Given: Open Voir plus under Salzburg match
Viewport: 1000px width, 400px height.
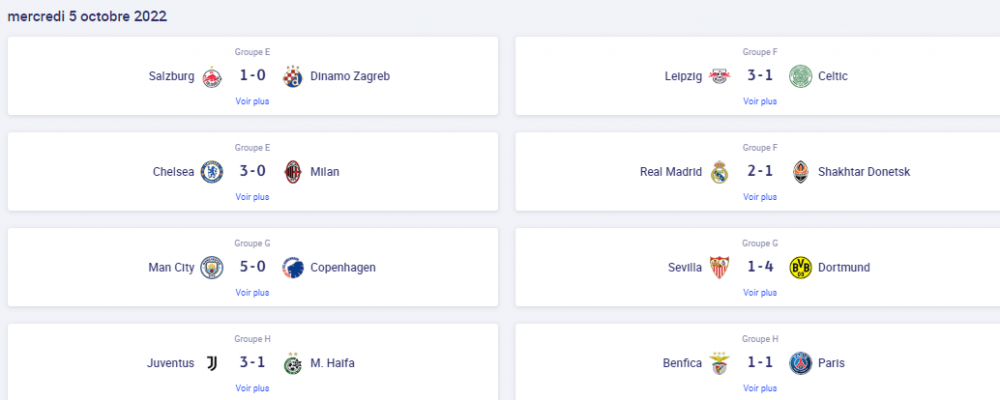Looking at the screenshot, I should click(x=253, y=101).
